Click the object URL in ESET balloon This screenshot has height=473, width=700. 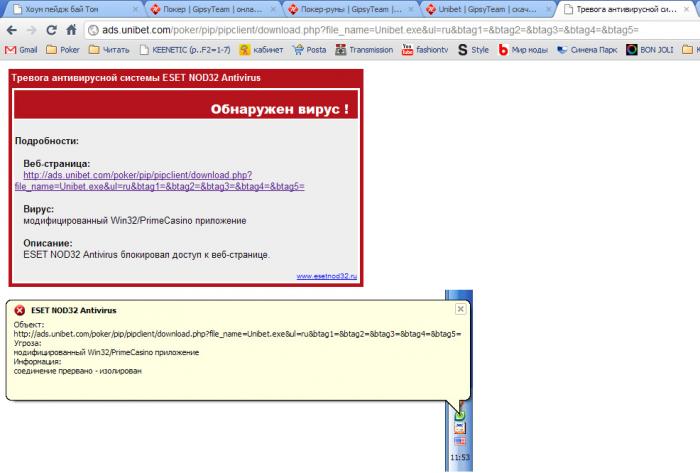click(237, 334)
